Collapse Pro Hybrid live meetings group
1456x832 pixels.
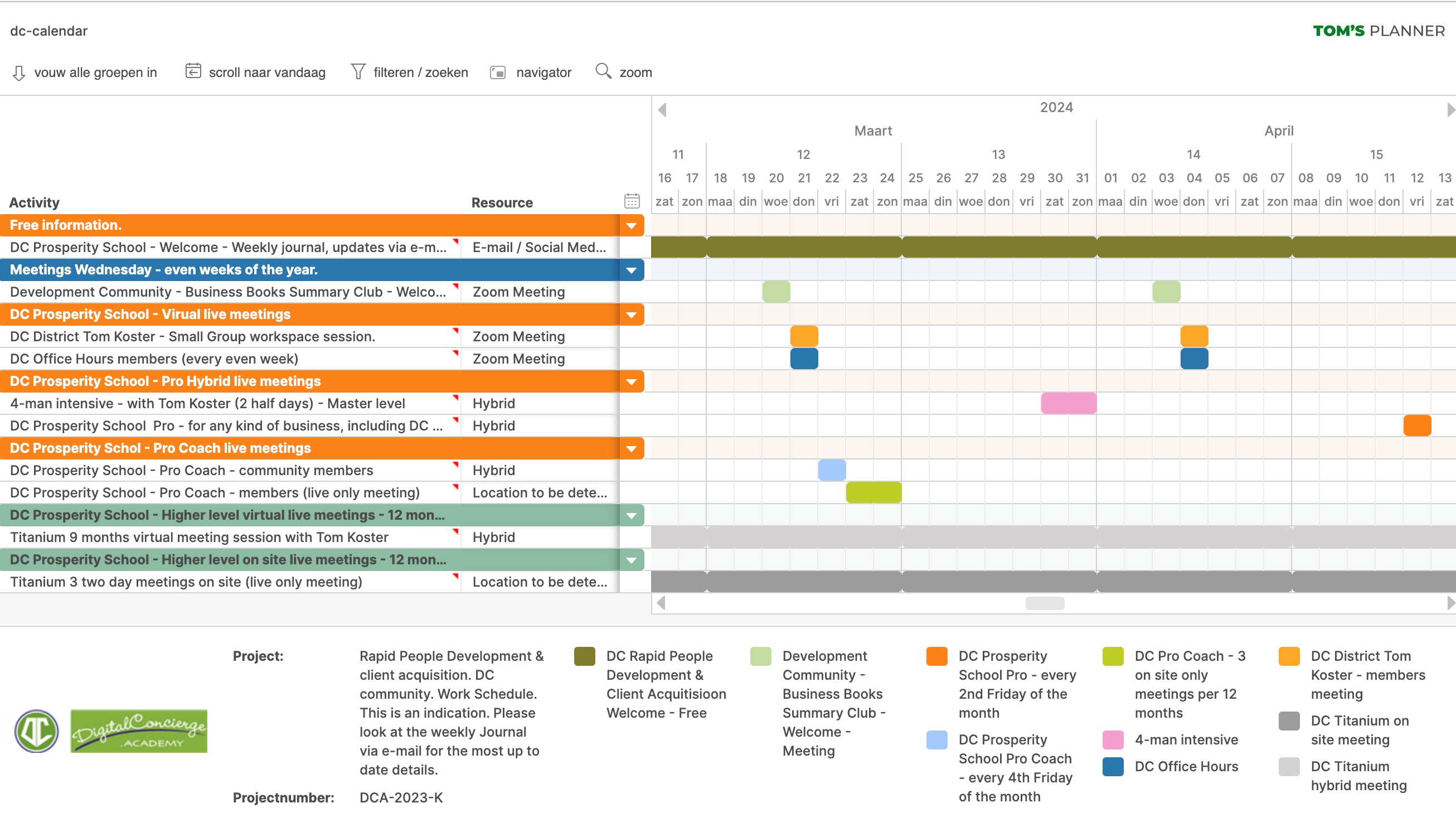click(631, 382)
